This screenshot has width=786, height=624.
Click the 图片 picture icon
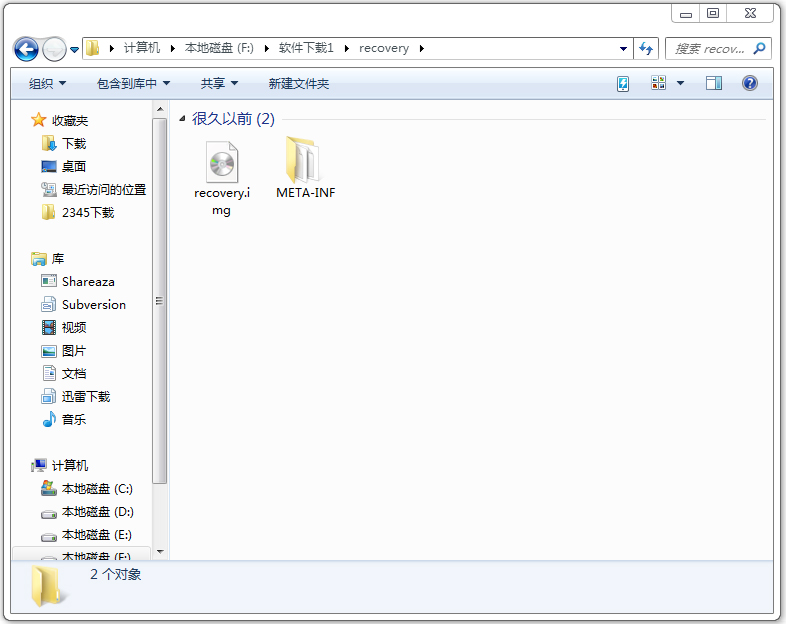click(49, 351)
